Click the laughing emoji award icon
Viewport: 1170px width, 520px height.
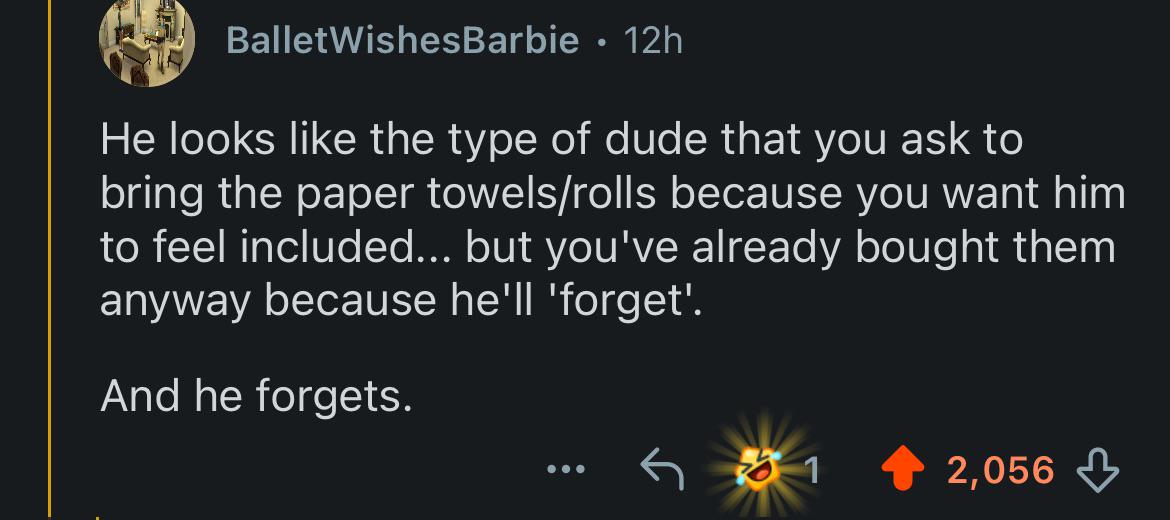761,466
